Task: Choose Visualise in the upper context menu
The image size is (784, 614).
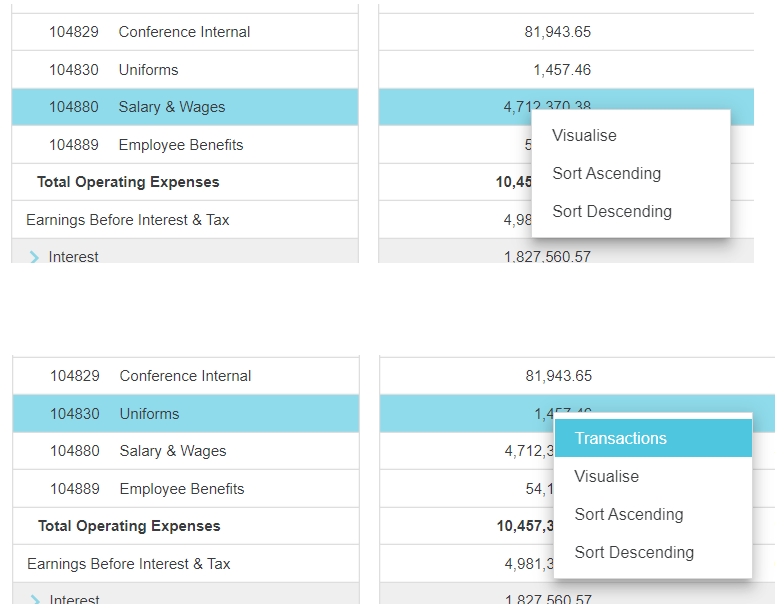Action: 584,136
